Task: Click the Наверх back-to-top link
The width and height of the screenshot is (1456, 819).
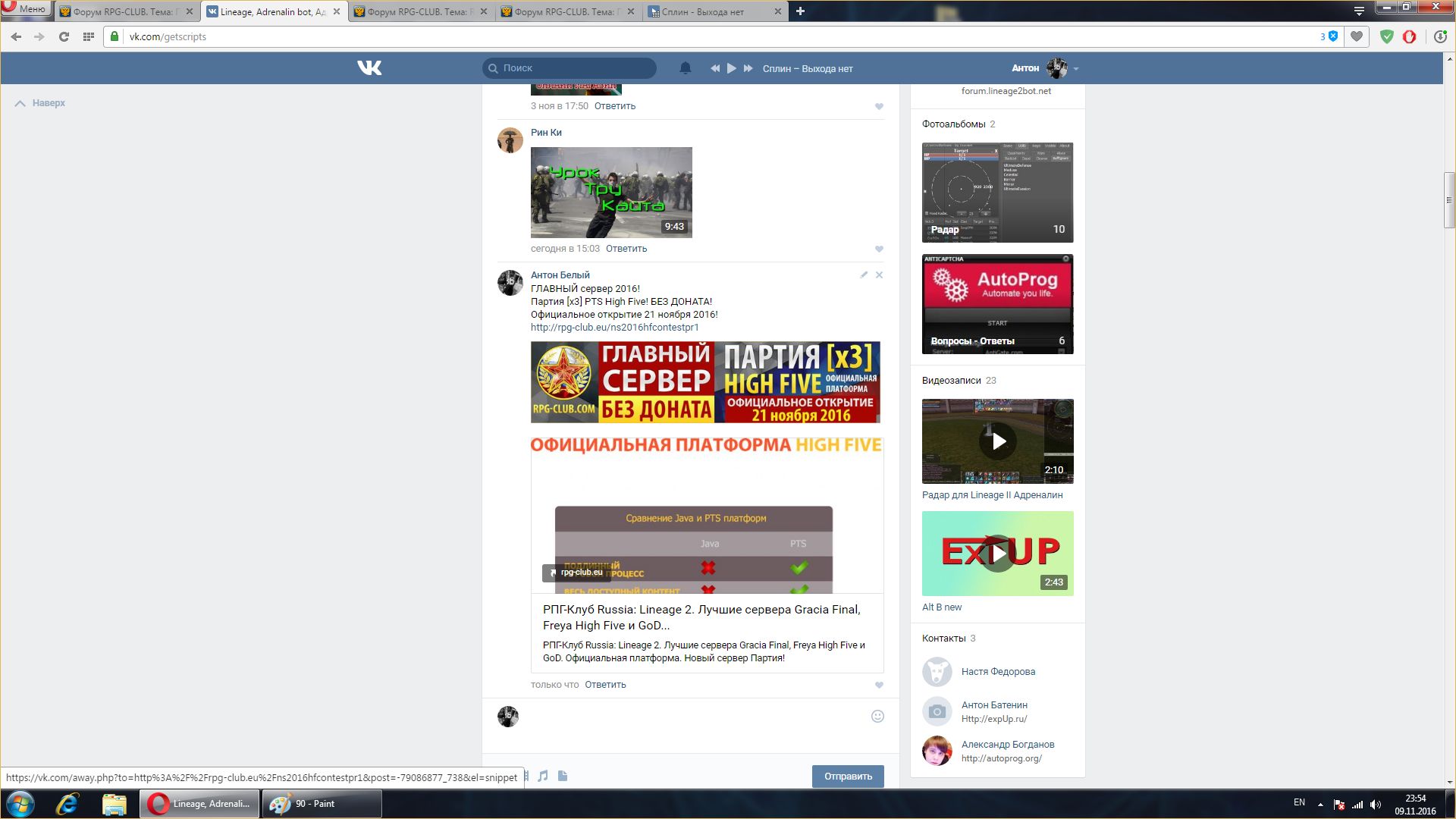Action: coord(40,103)
